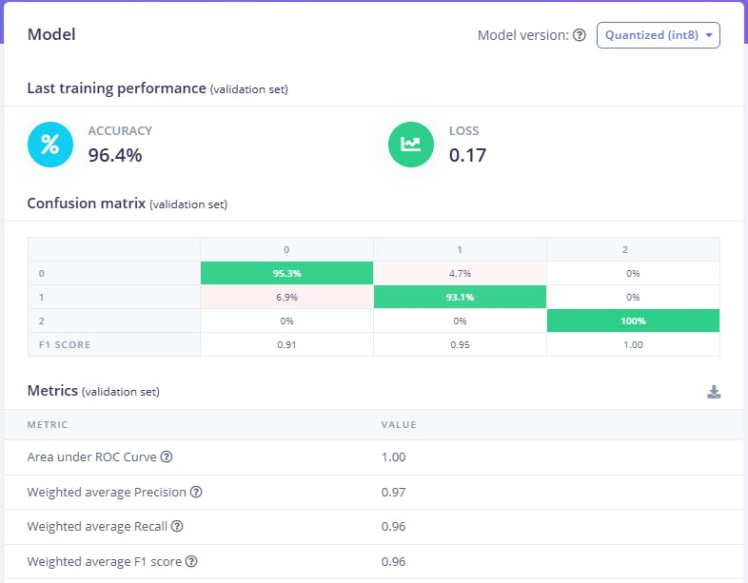Click the 100% confusion matrix cell
This screenshot has width=748, height=583.
point(632,321)
